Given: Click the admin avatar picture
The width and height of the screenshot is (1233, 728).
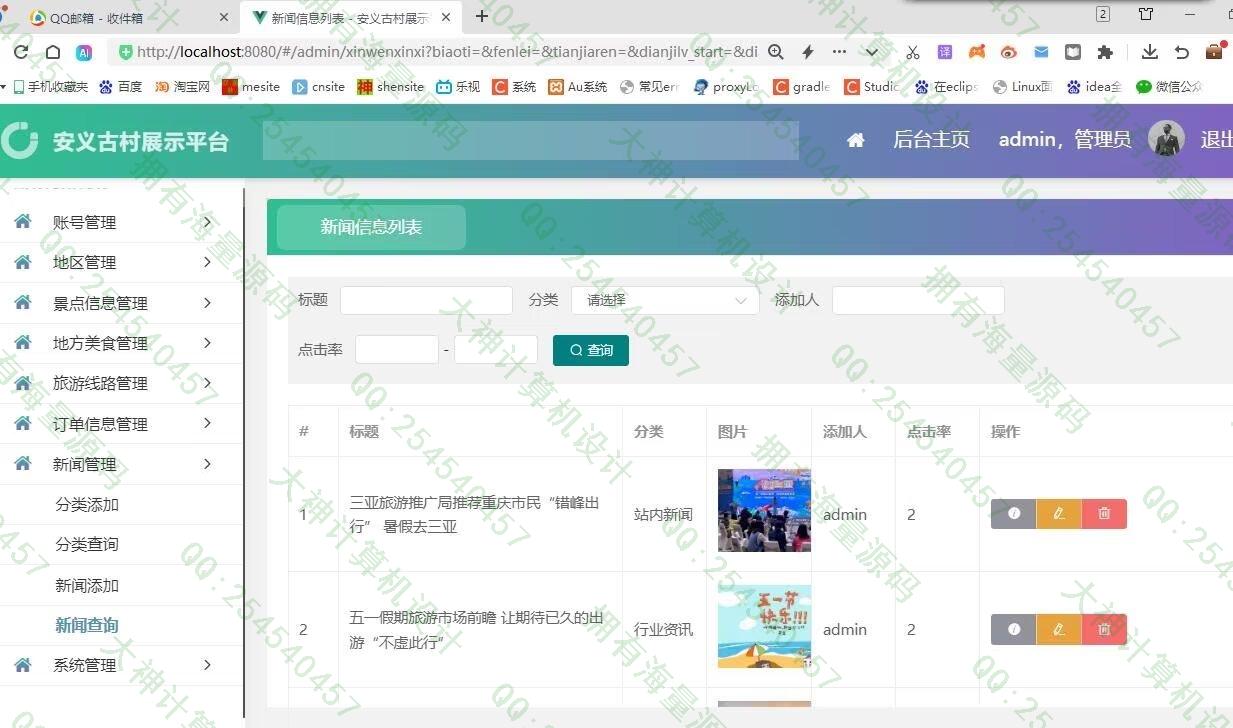Looking at the screenshot, I should pyautogui.click(x=1166, y=139).
